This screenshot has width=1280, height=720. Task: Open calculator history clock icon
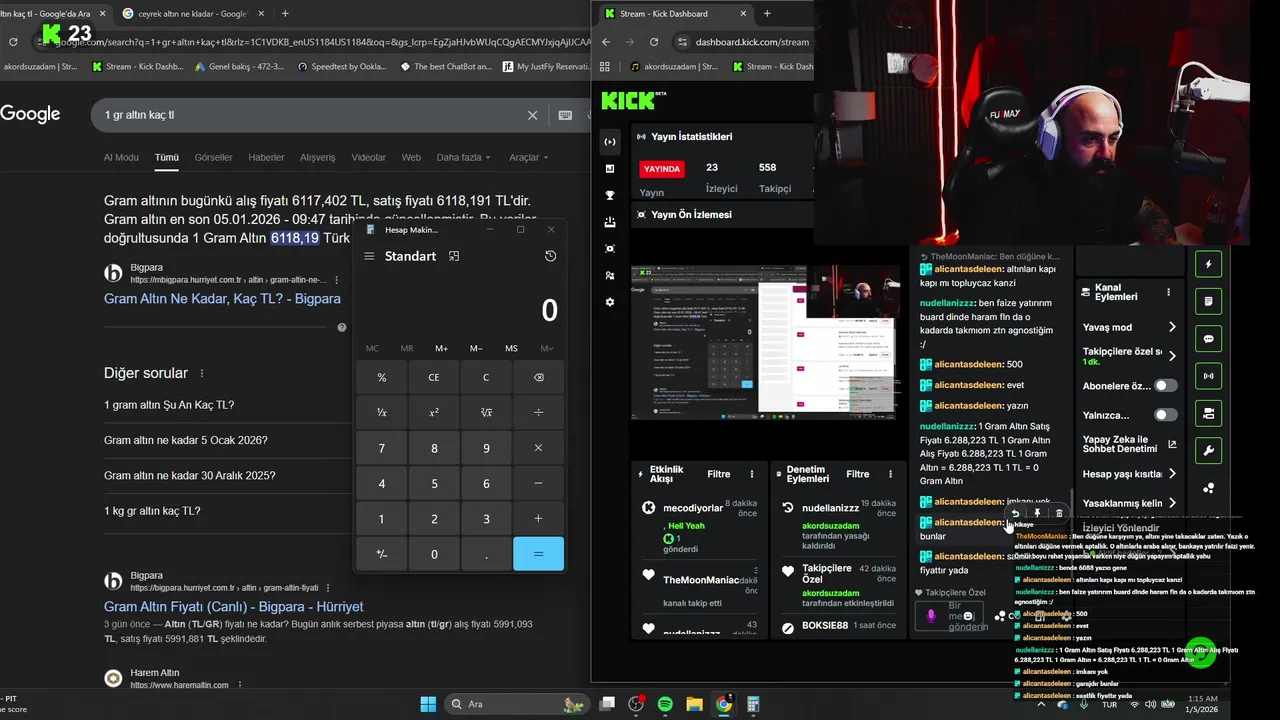(550, 256)
